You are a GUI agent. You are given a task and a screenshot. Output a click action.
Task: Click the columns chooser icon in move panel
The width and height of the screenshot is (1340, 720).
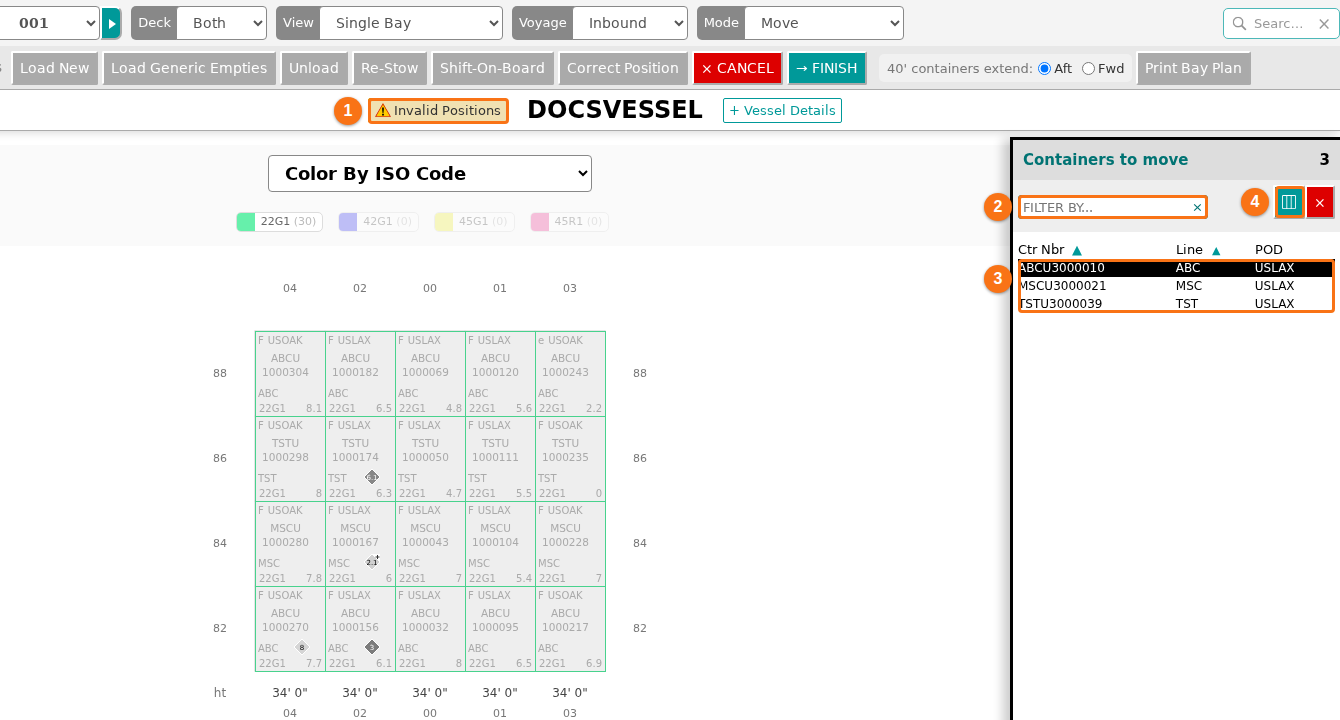pos(1289,202)
